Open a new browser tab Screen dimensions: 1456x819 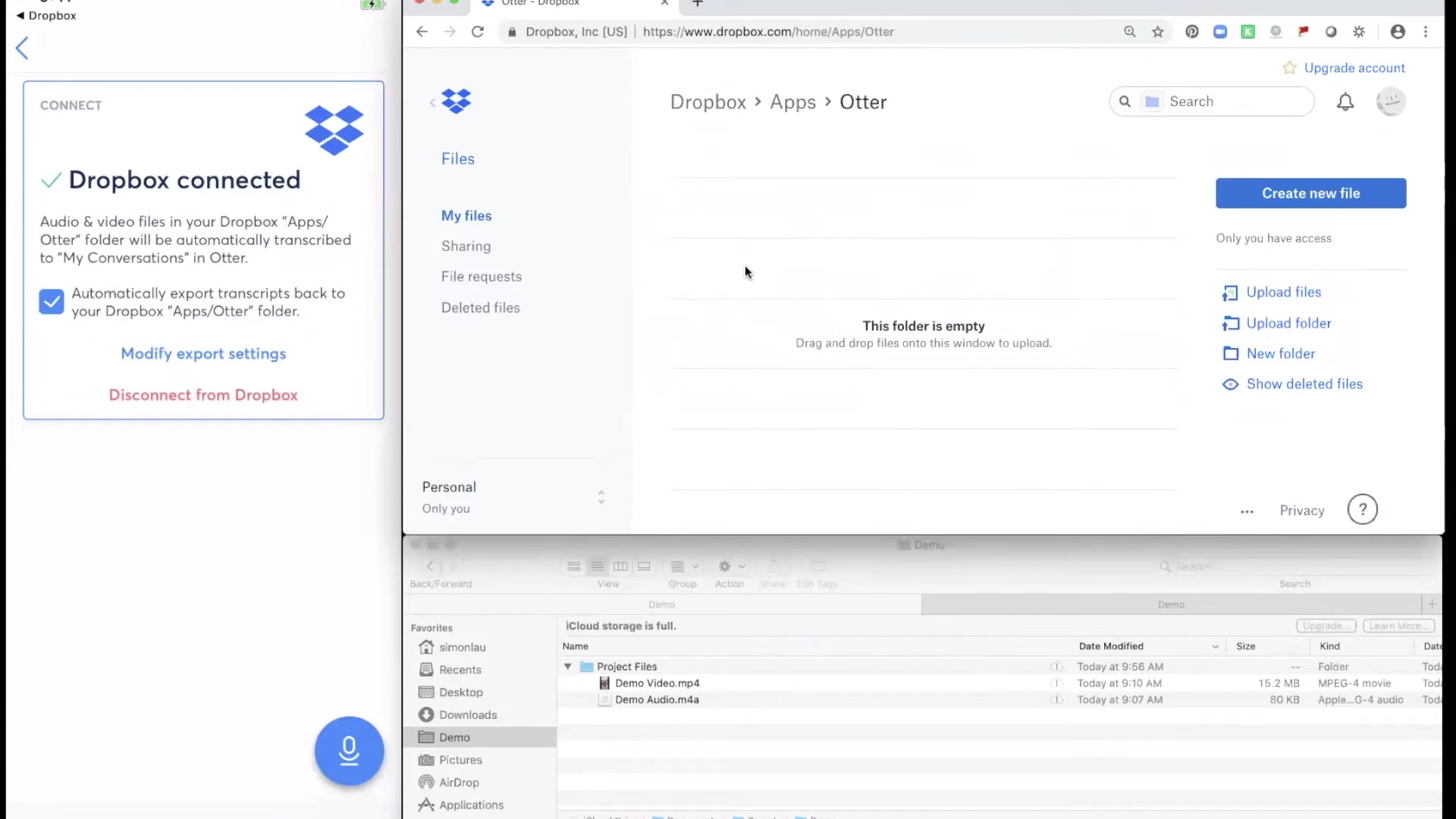coord(698,4)
